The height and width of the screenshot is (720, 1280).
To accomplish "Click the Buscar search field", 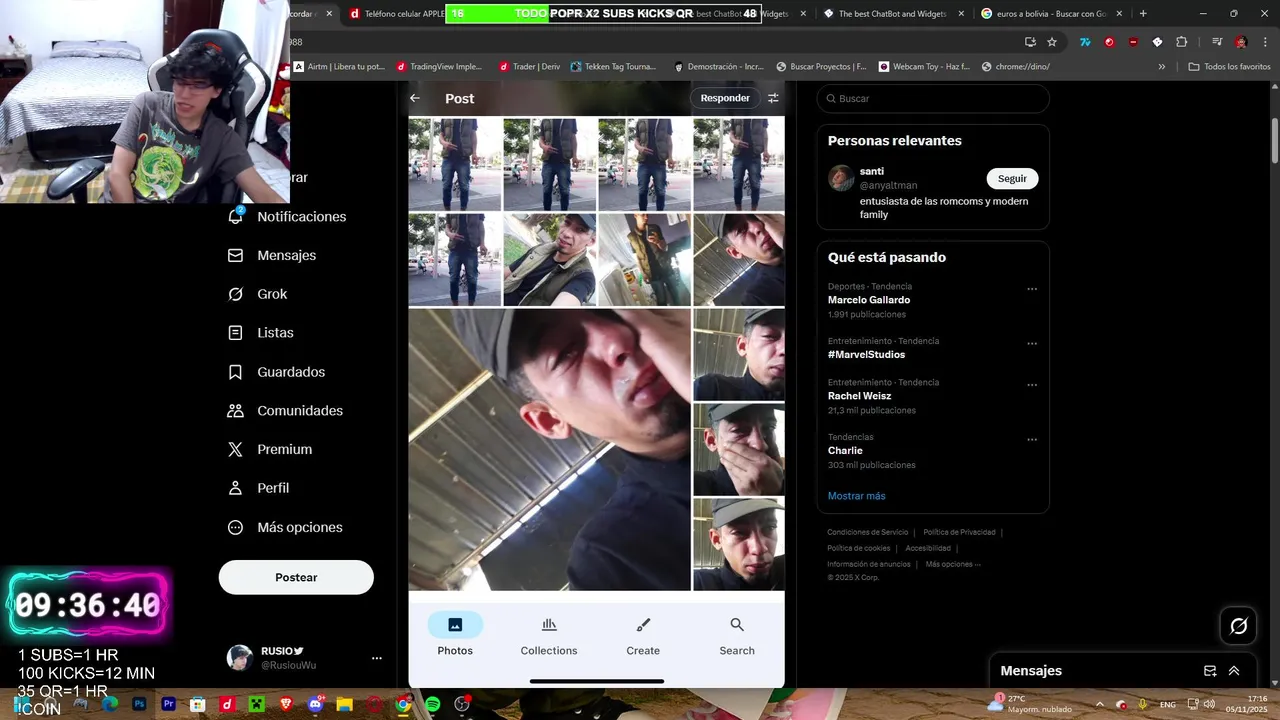I will point(933,98).
